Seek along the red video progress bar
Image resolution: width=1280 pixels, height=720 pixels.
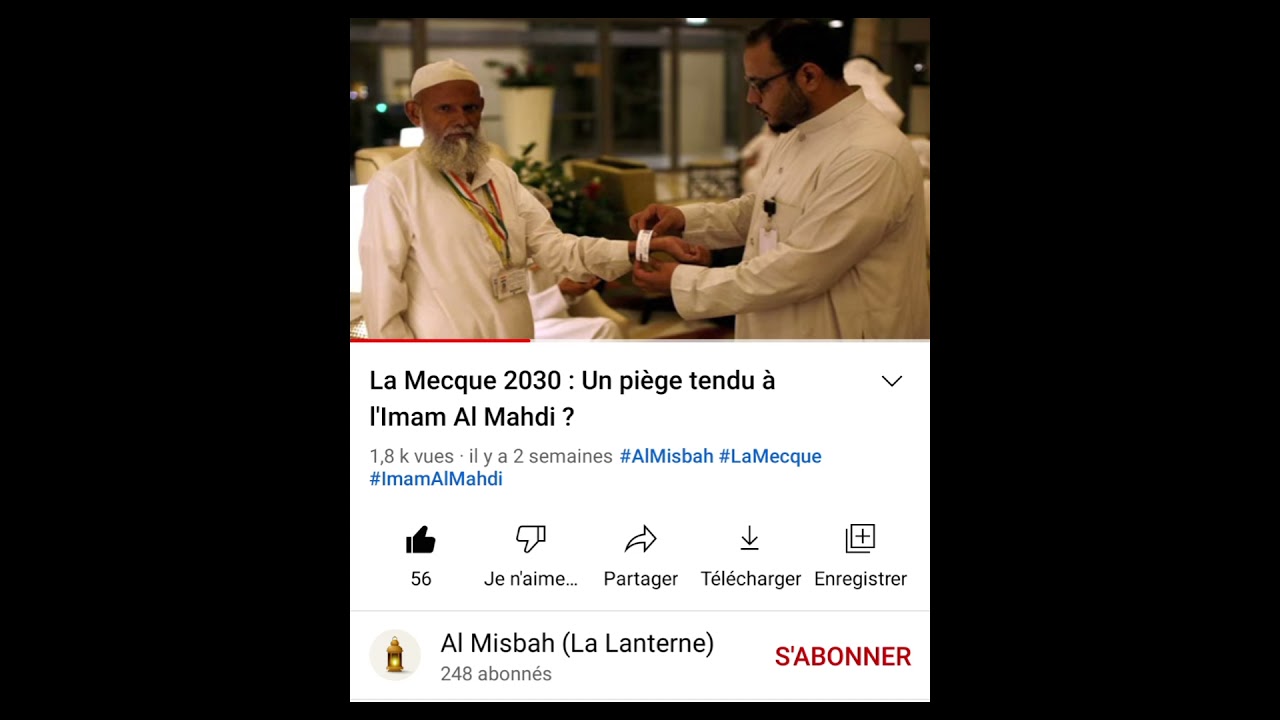pyautogui.click(x=640, y=341)
